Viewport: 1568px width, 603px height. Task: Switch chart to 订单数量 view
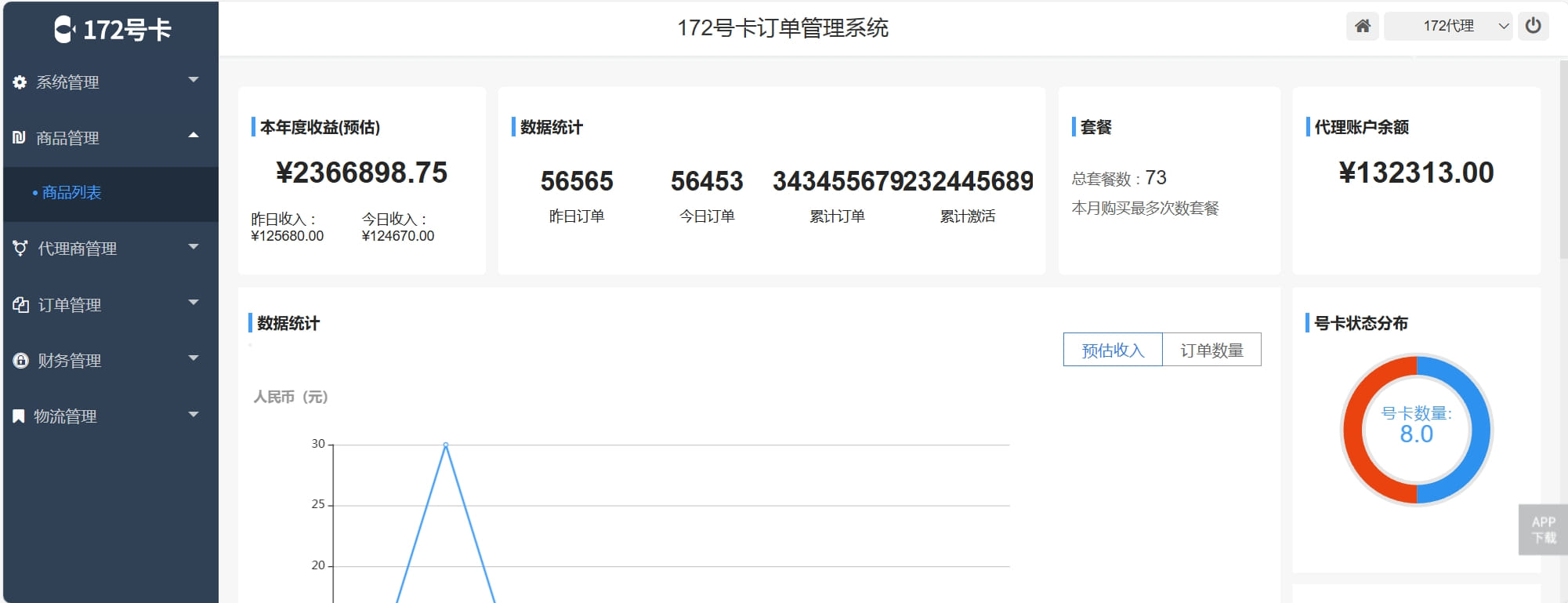tap(1211, 350)
